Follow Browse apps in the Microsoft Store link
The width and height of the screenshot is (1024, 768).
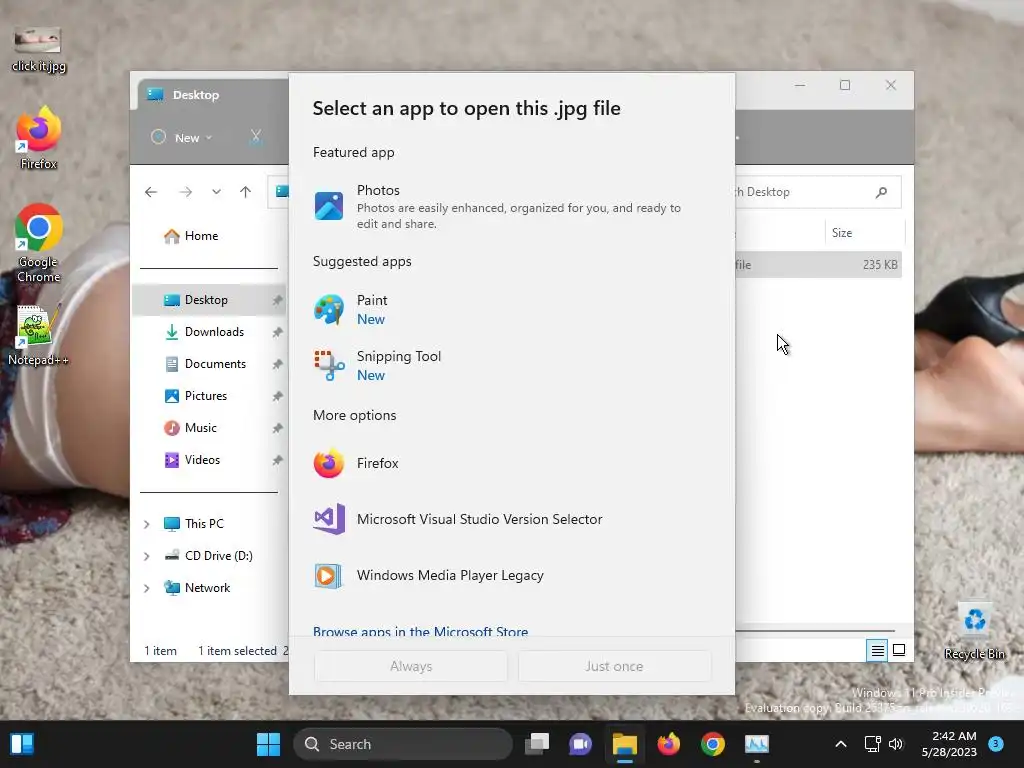pos(421,632)
